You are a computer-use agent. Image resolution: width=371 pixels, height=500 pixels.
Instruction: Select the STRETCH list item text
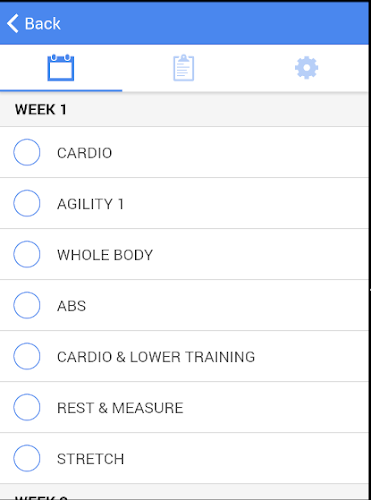(90, 459)
